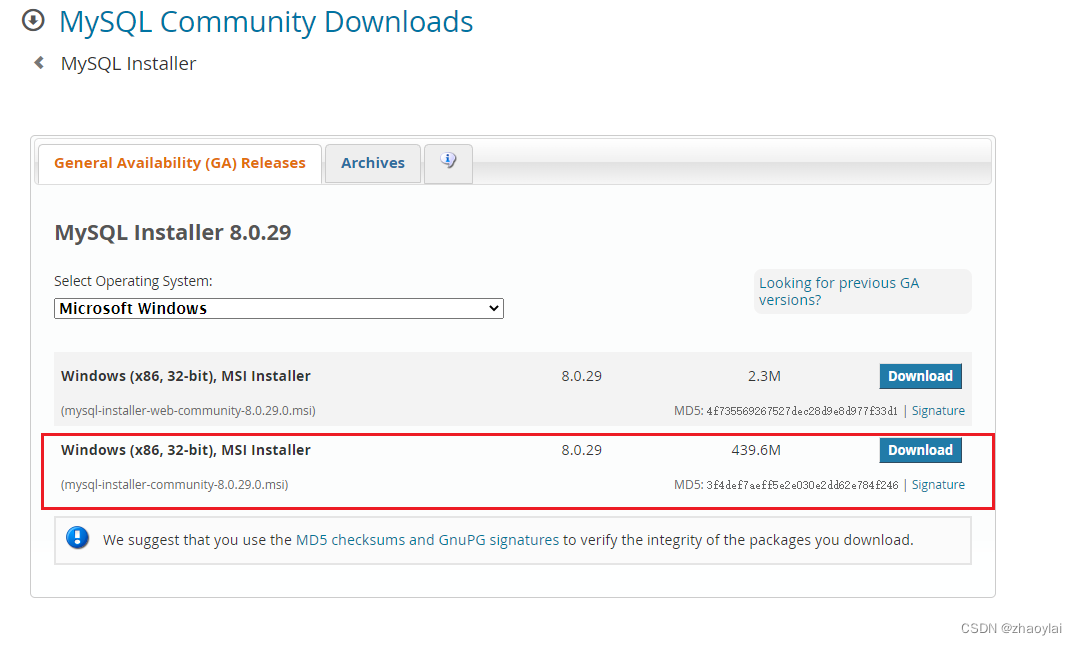Click the 2.3M file size value
The height and width of the screenshot is (645, 1077).
[764, 376]
